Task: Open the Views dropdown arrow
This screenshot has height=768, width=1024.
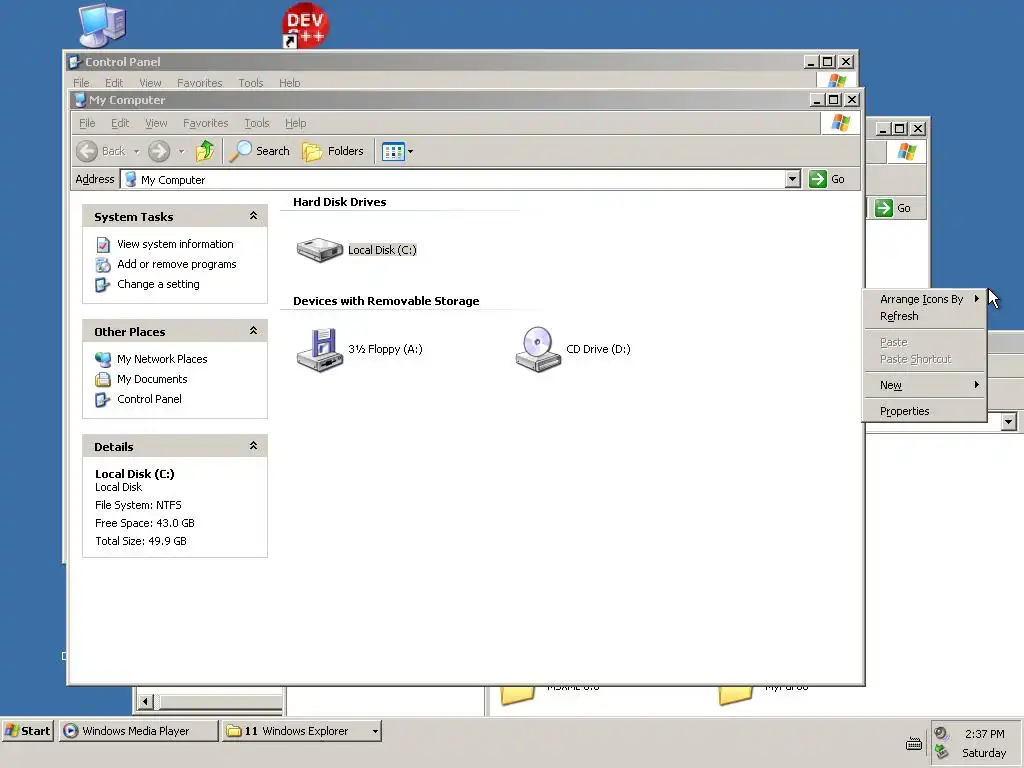Action: 411,152
